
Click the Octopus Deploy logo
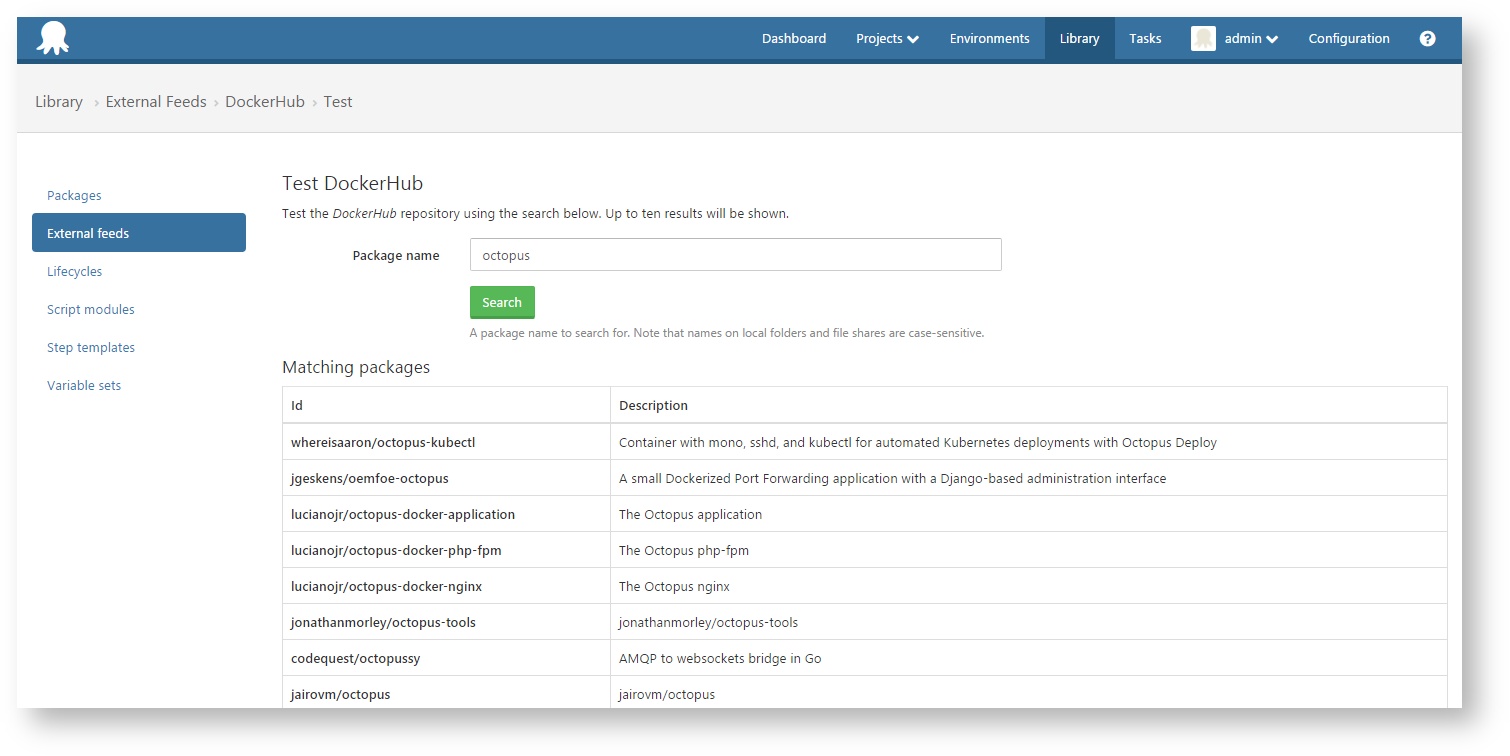pyautogui.click(x=51, y=37)
